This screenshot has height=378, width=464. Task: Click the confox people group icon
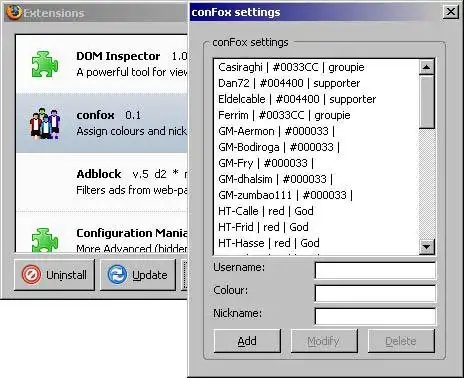[45, 123]
